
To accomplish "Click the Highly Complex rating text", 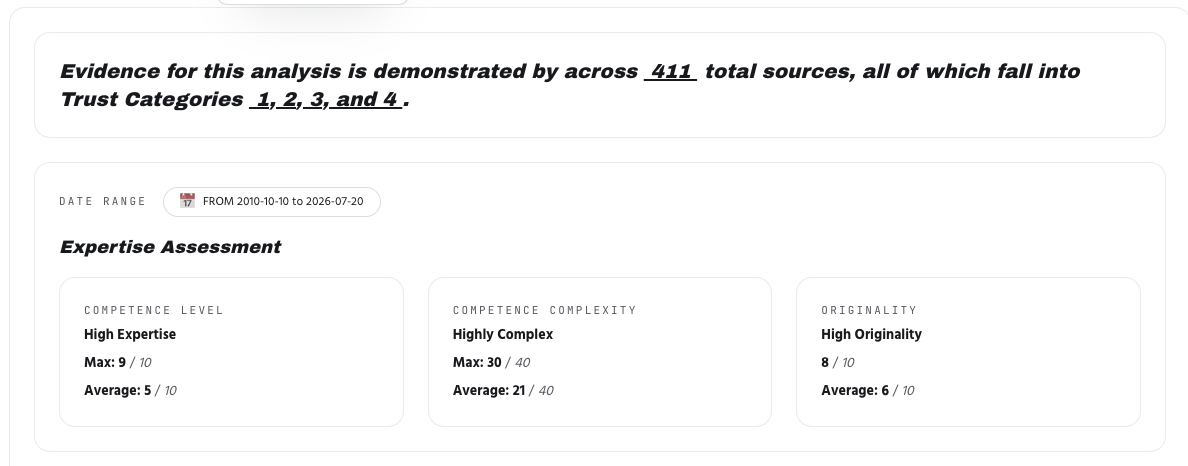I will click(502, 334).
